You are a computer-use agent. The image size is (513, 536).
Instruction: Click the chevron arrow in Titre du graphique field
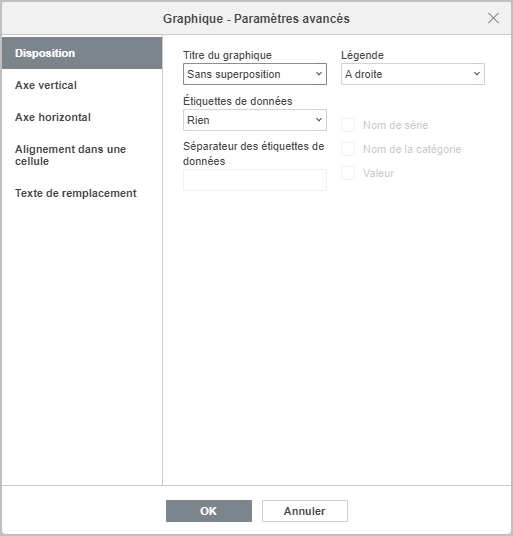pyautogui.click(x=319, y=74)
